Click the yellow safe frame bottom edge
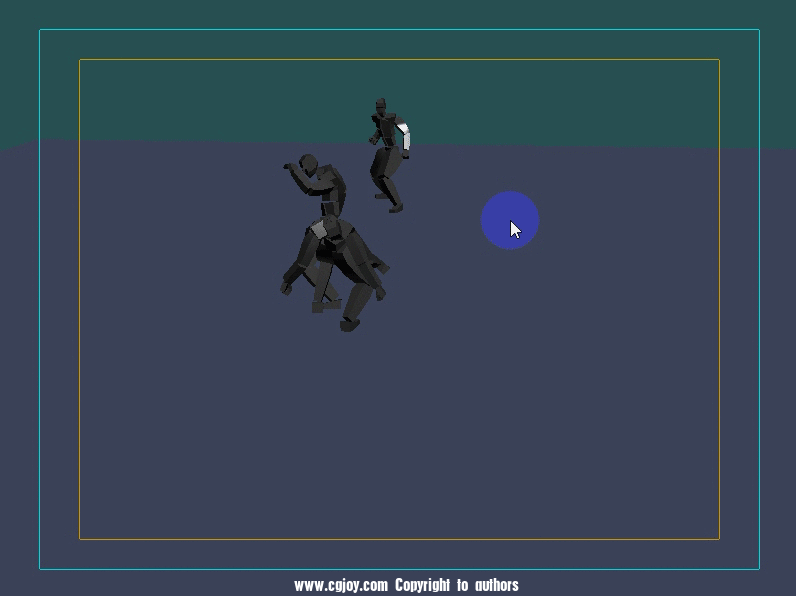 pos(400,539)
